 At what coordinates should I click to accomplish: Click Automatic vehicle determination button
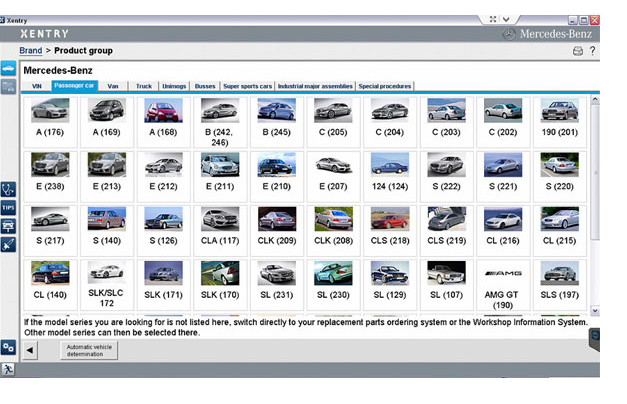(x=89, y=350)
